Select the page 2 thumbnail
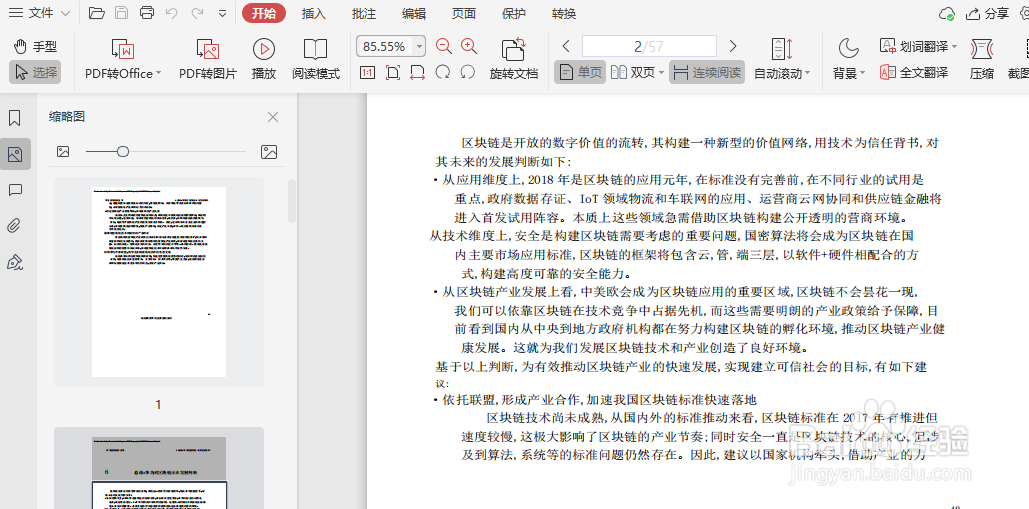 click(x=159, y=468)
